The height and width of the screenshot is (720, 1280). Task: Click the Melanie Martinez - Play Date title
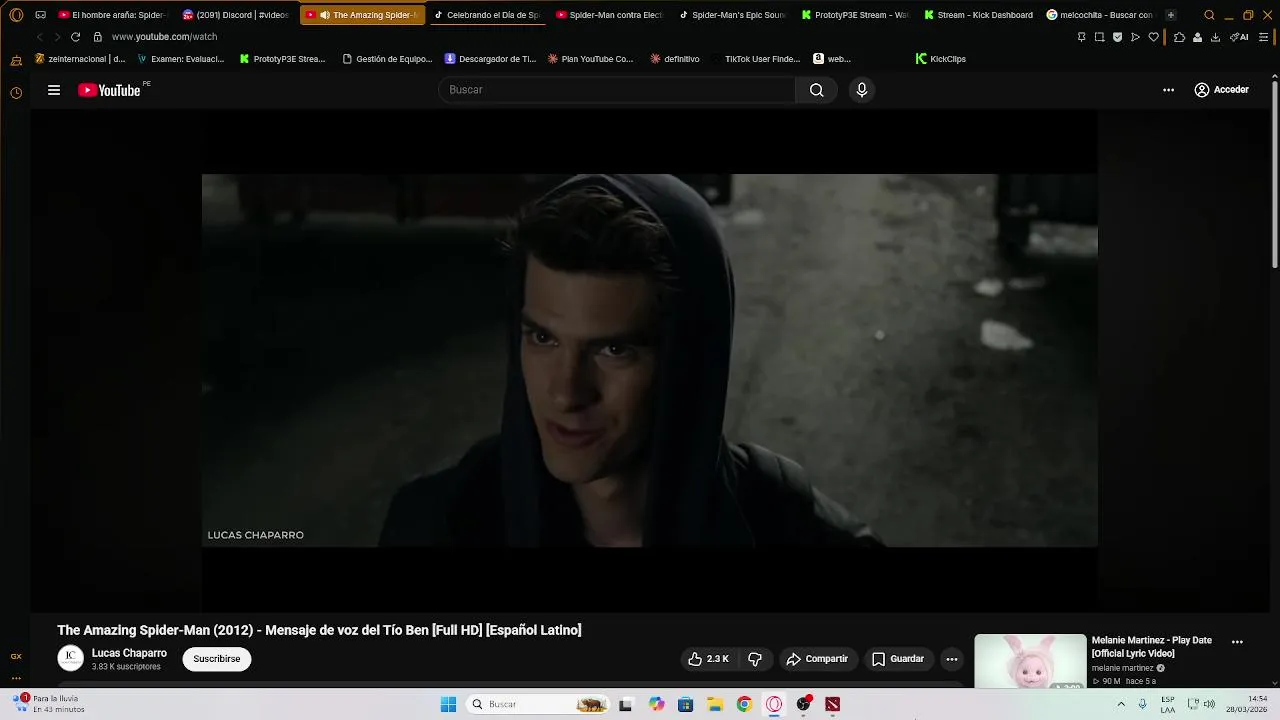tap(1152, 647)
